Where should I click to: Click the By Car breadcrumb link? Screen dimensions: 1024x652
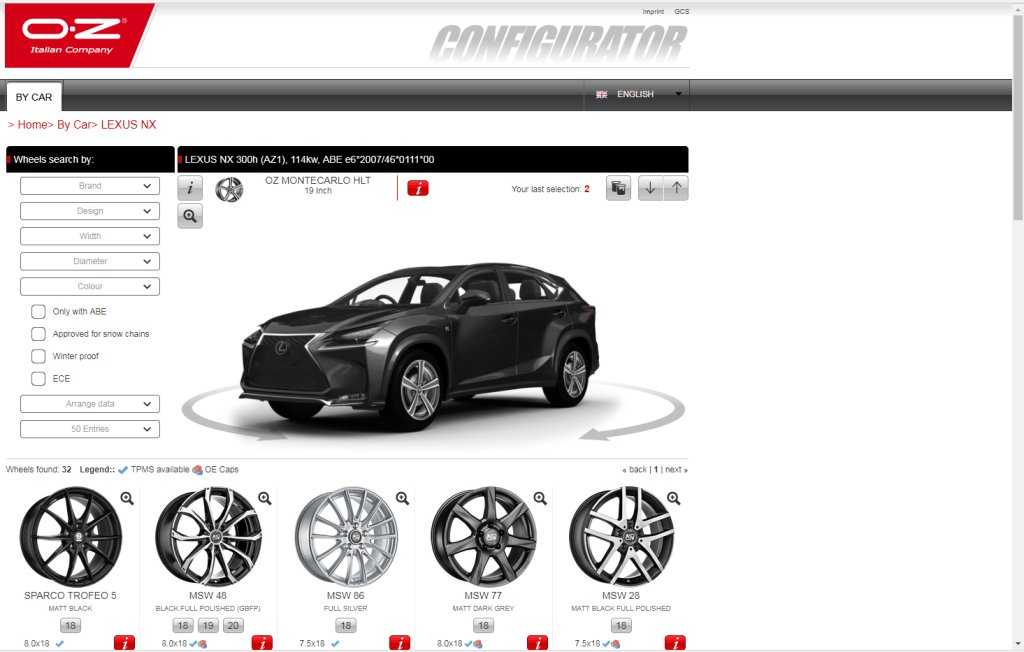[73, 125]
